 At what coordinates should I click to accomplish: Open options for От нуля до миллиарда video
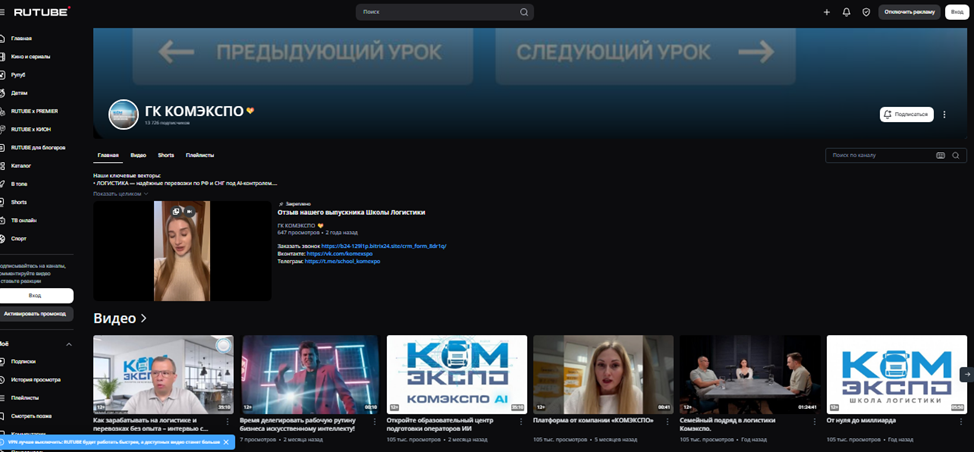961,421
